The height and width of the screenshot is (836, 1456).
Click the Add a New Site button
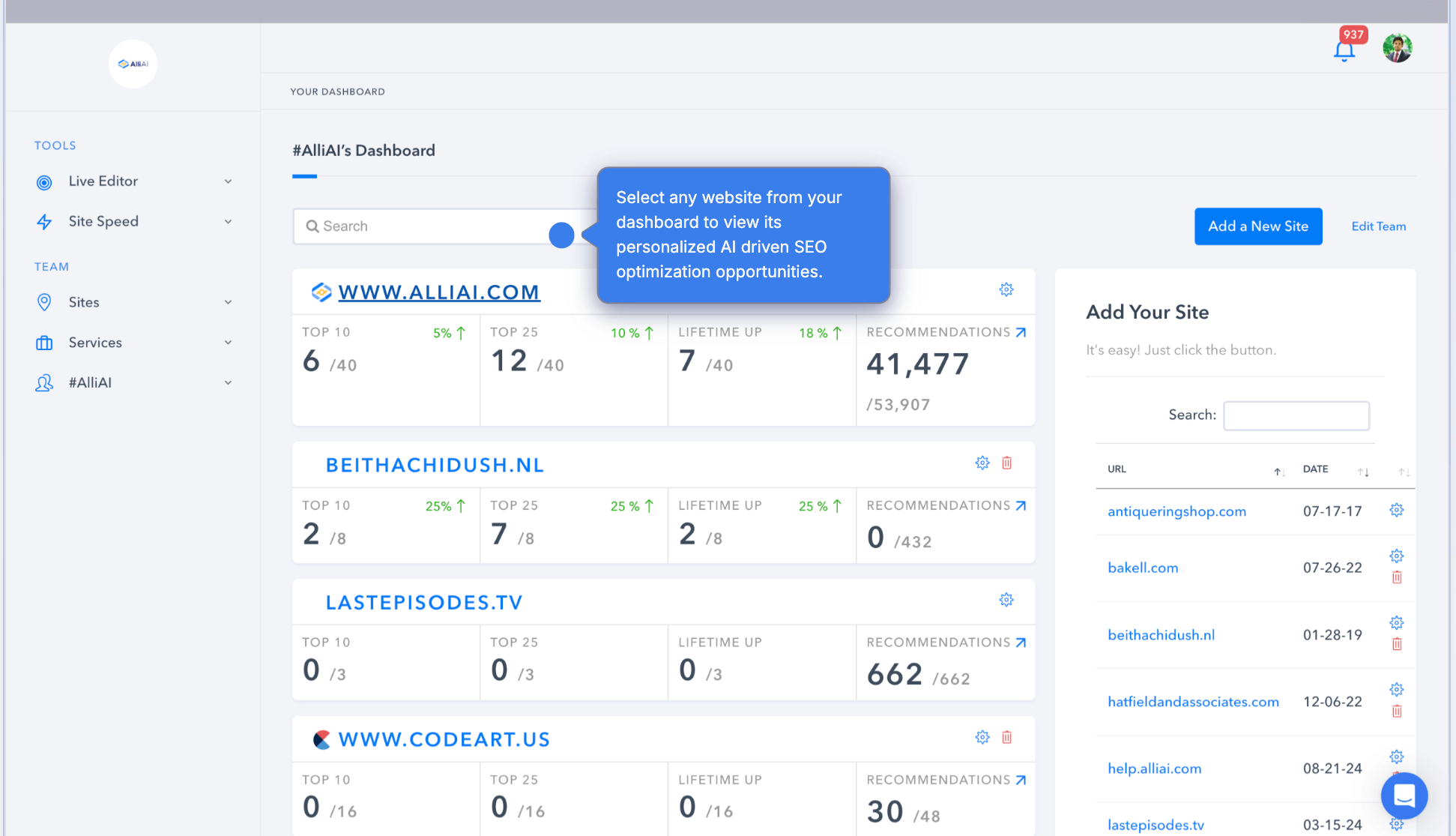[x=1257, y=226]
